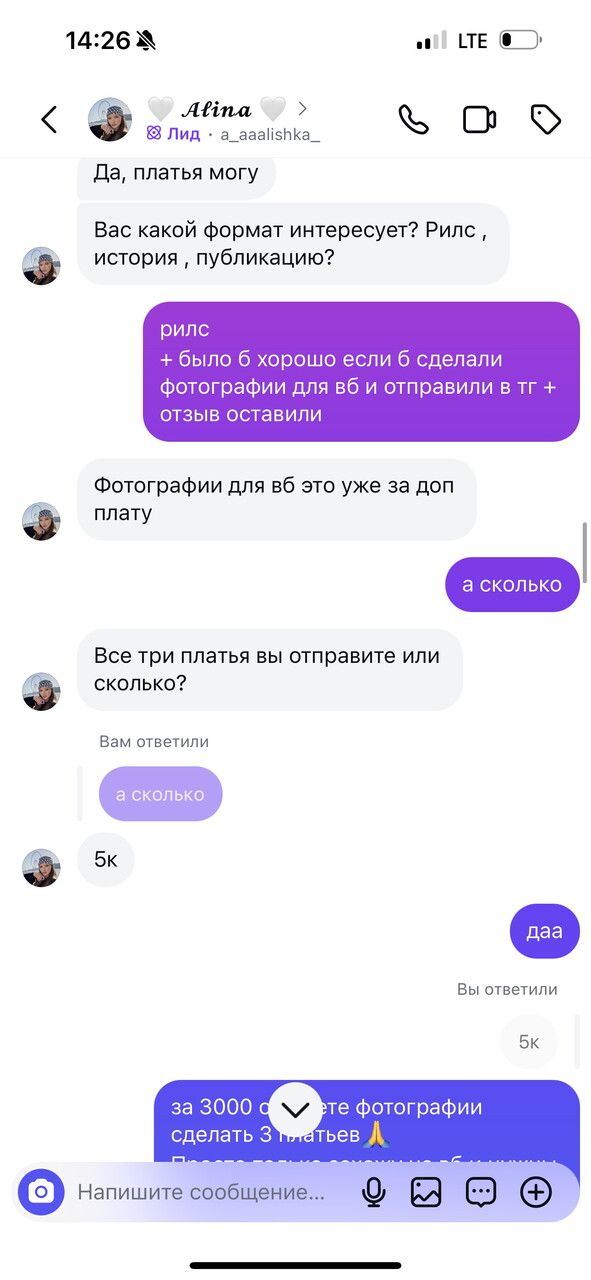Open Alina's profile picture in header
Screen dimensions: 591x1280
coord(110,120)
